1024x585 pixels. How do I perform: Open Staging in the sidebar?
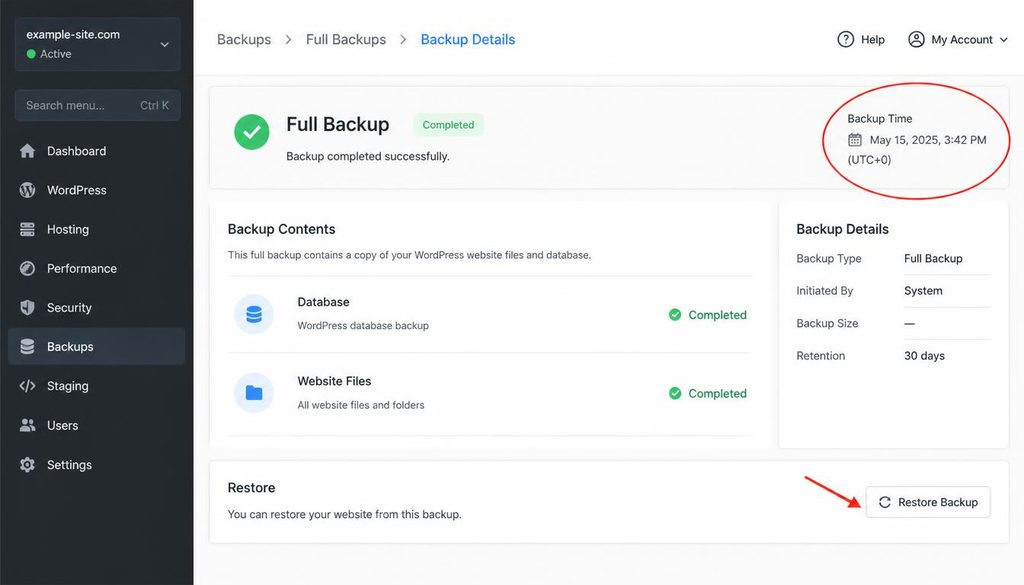tap(97, 386)
